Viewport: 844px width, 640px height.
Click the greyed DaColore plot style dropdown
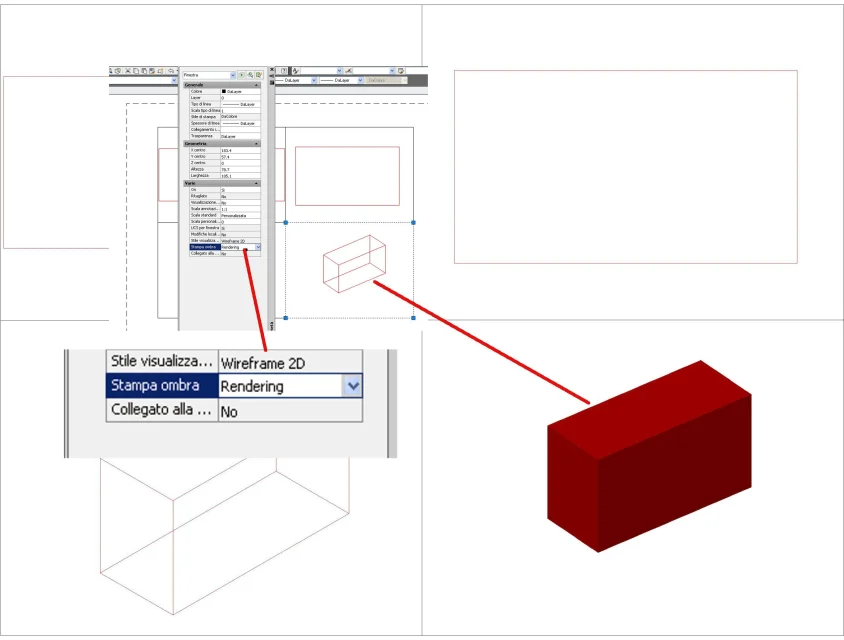pyautogui.click(x=386, y=80)
